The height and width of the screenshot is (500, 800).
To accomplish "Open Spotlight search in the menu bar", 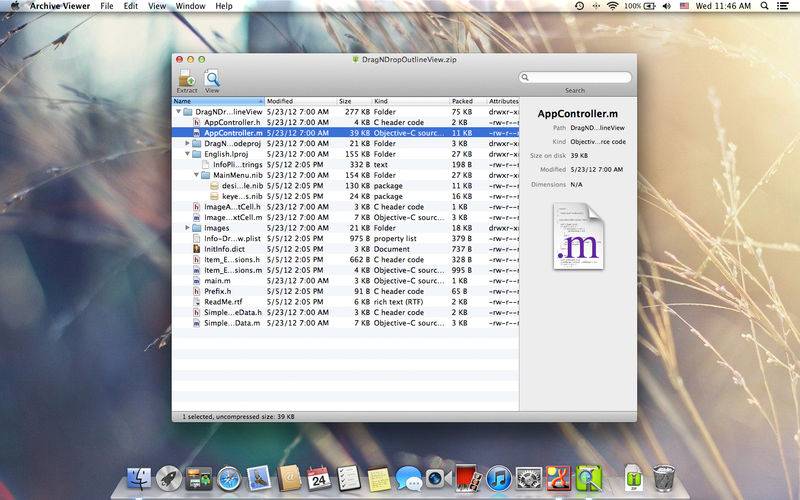I will [x=764, y=6].
